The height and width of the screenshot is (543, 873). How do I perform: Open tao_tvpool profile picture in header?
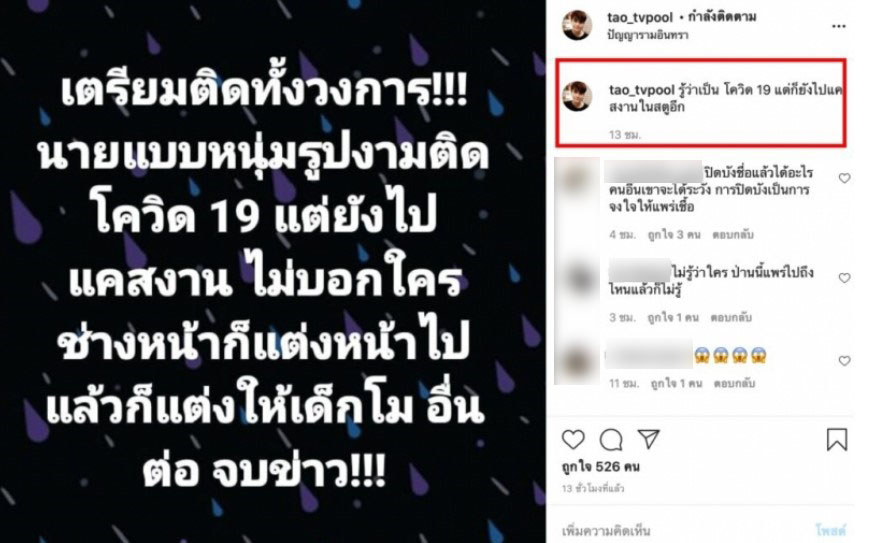(x=577, y=25)
